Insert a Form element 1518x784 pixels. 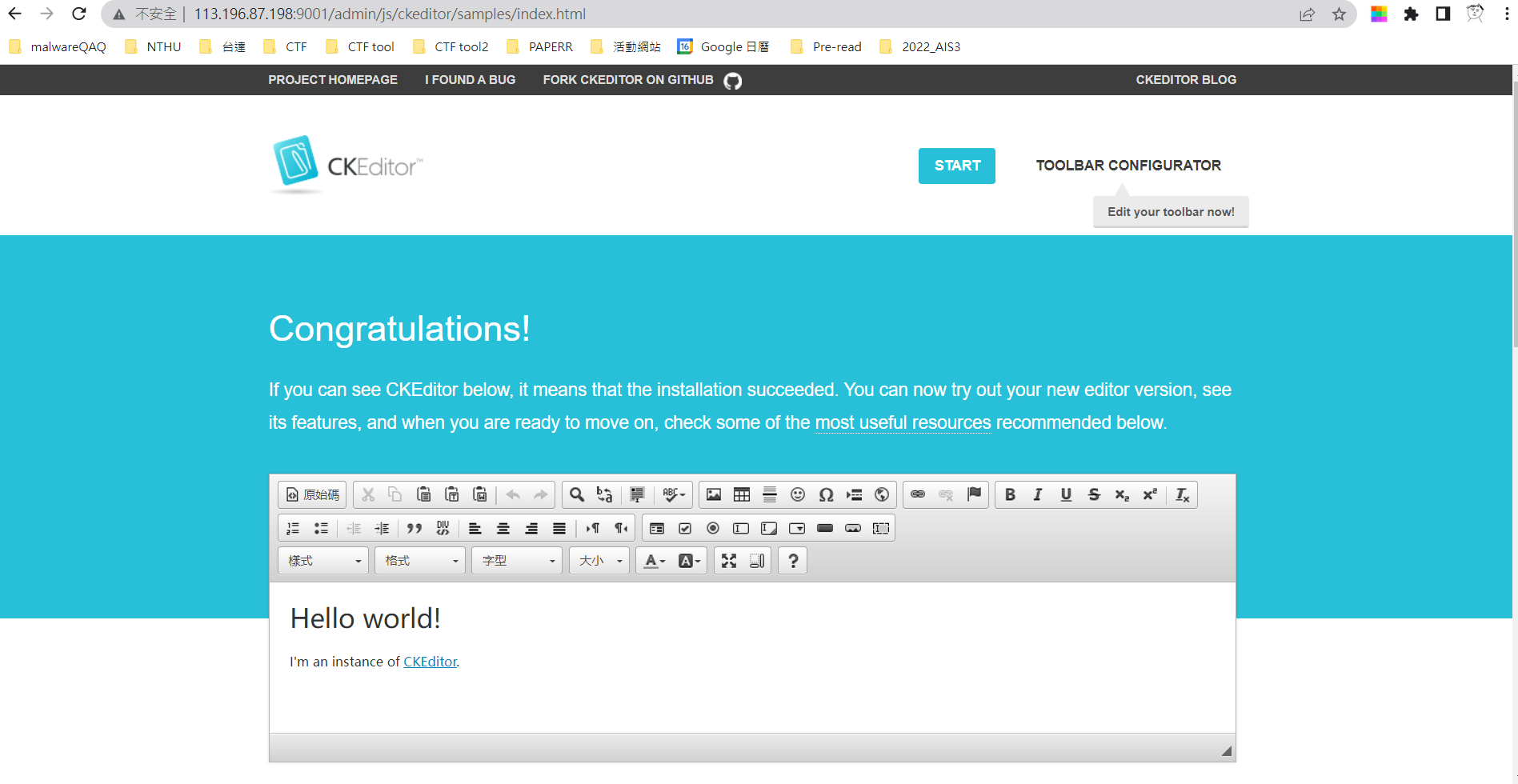(657, 529)
